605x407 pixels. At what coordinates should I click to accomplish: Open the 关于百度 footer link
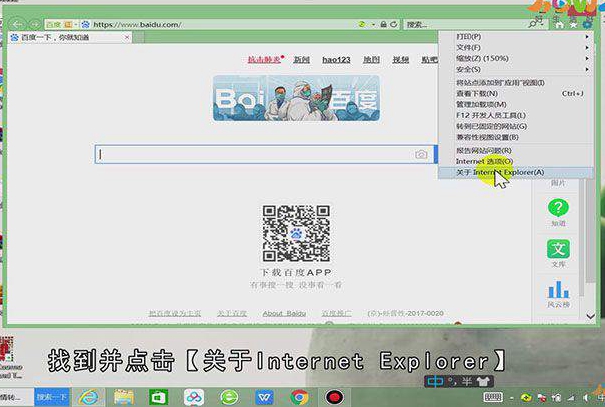pos(232,313)
